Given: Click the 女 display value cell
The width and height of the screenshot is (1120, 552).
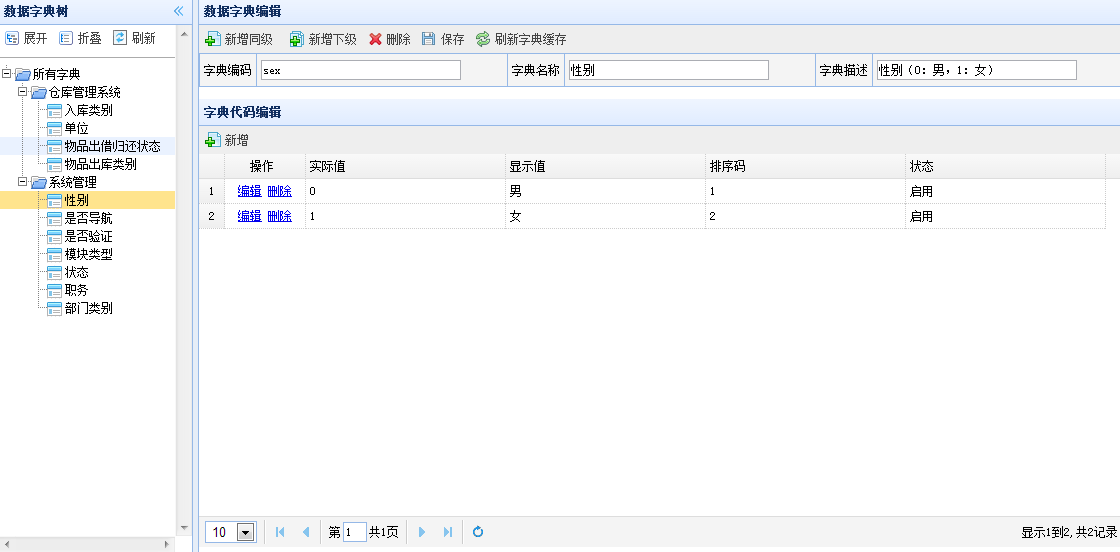Looking at the screenshot, I should [605, 216].
